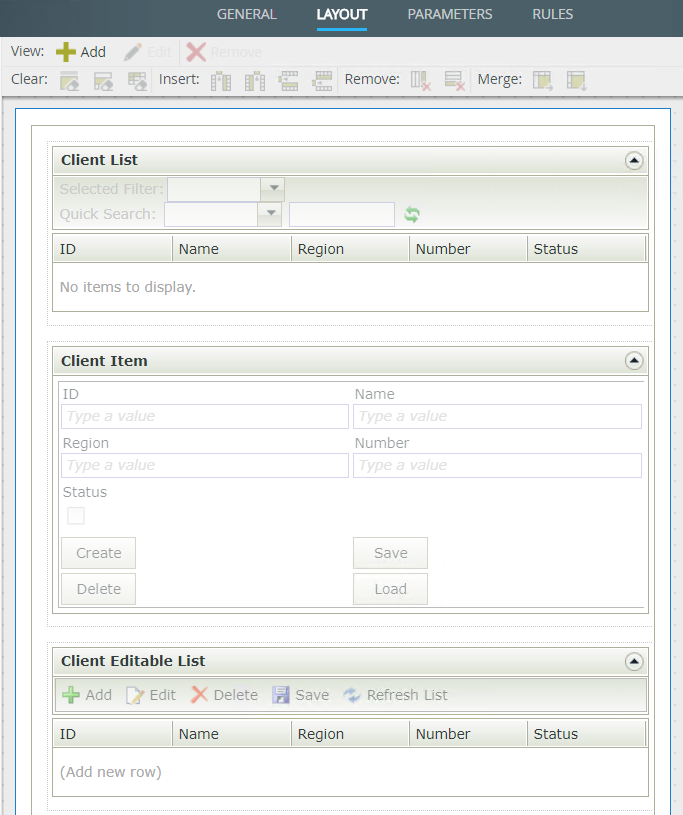683x815 pixels.
Task: Click the first icon in the Clear group
Action: (x=69, y=81)
